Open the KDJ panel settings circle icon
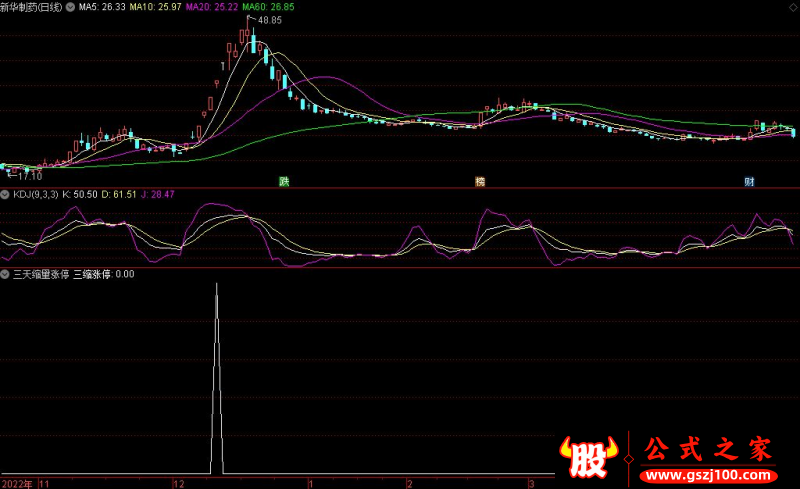Image resolution: width=800 pixels, height=489 pixels. pyautogui.click(x=5, y=194)
